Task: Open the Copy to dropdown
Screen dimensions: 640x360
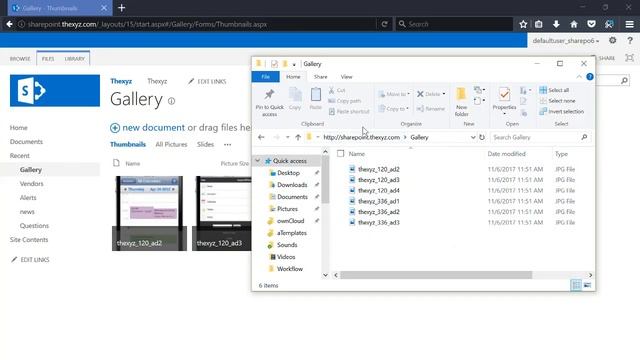Action: tap(393, 109)
